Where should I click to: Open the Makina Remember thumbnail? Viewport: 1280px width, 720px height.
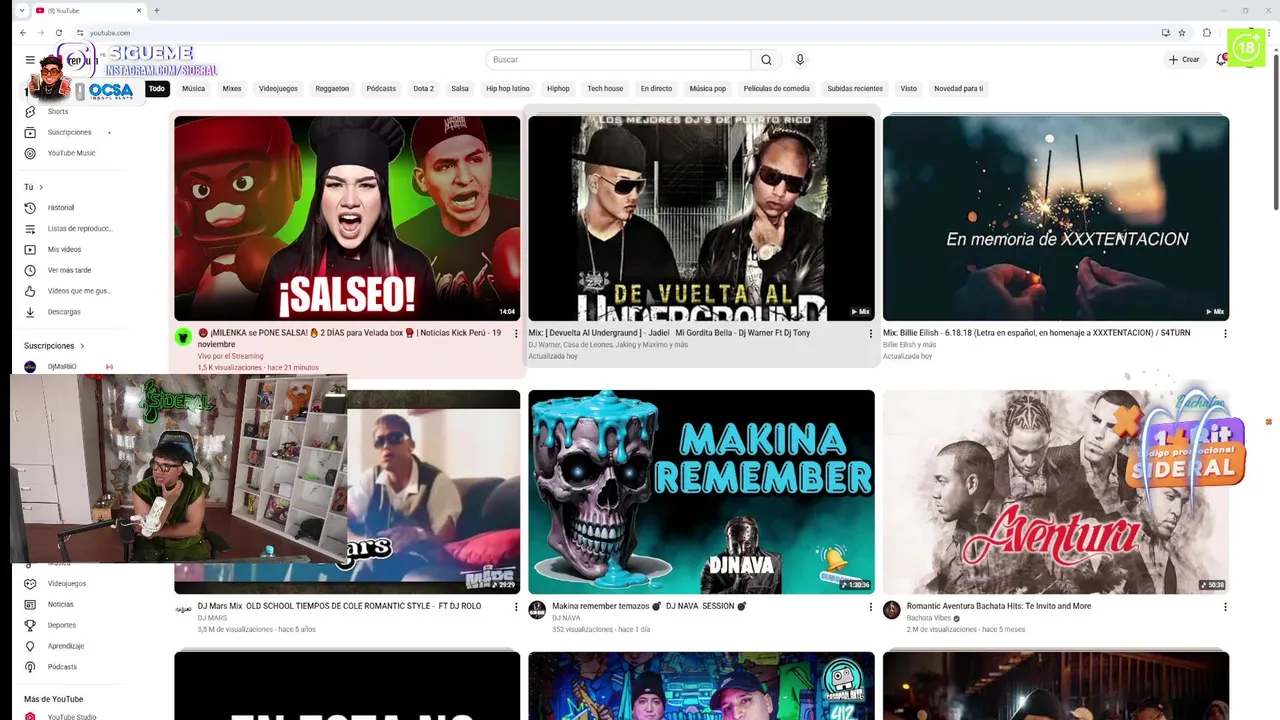701,492
